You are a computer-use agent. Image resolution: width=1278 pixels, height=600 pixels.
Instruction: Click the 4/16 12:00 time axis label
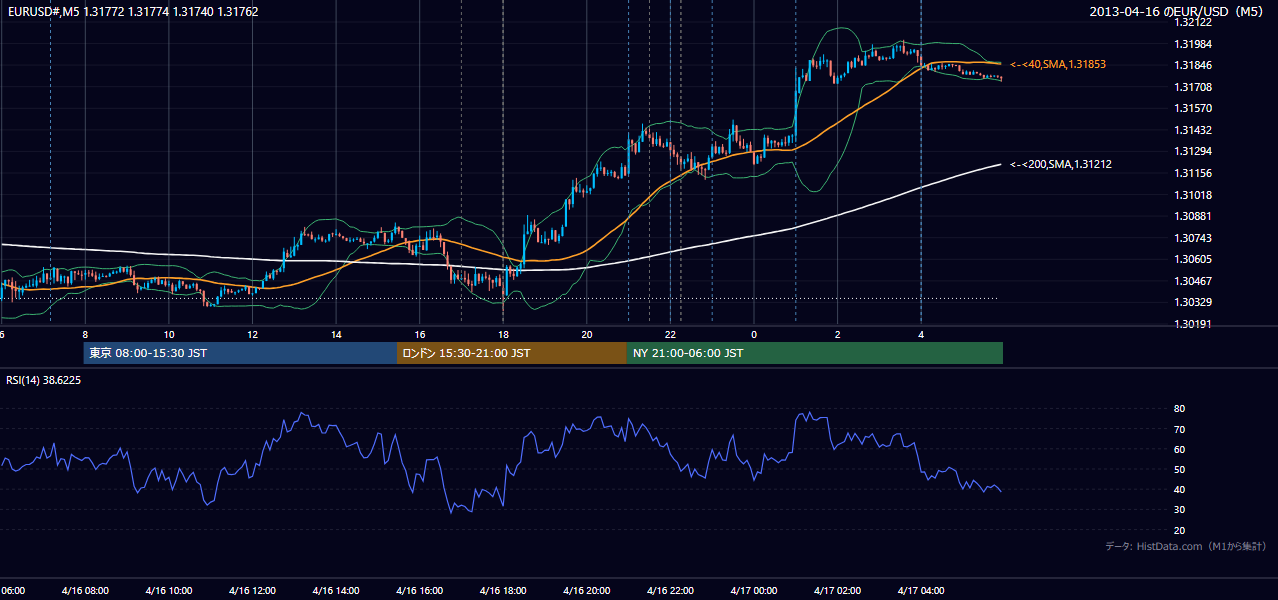click(252, 591)
